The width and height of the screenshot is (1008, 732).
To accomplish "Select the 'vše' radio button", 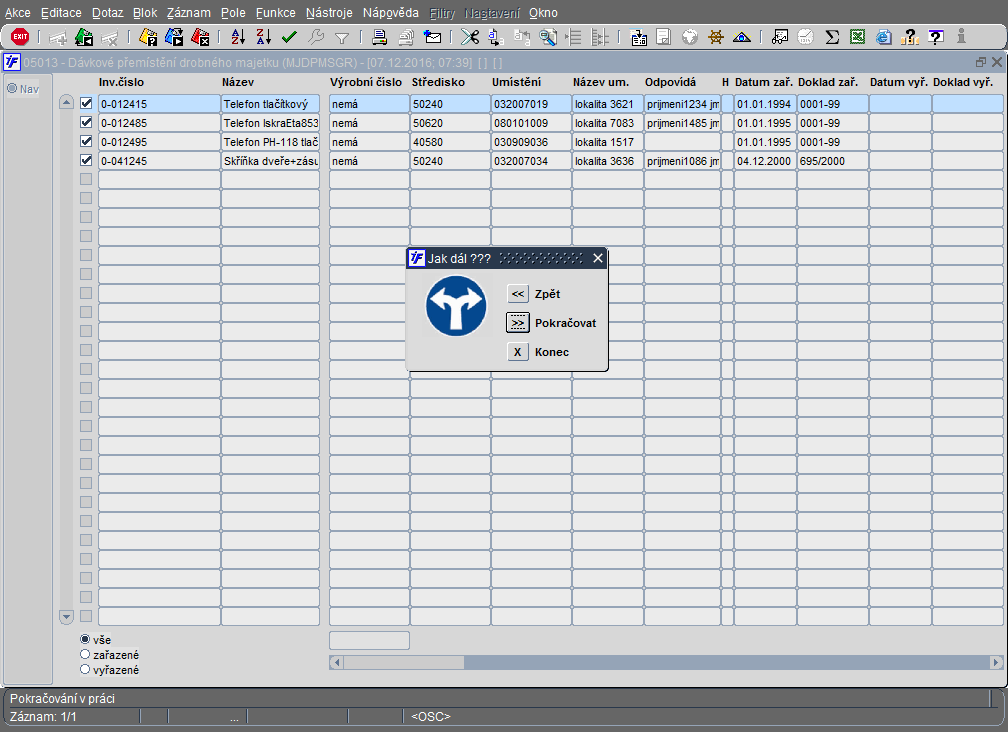I will tap(85, 639).
